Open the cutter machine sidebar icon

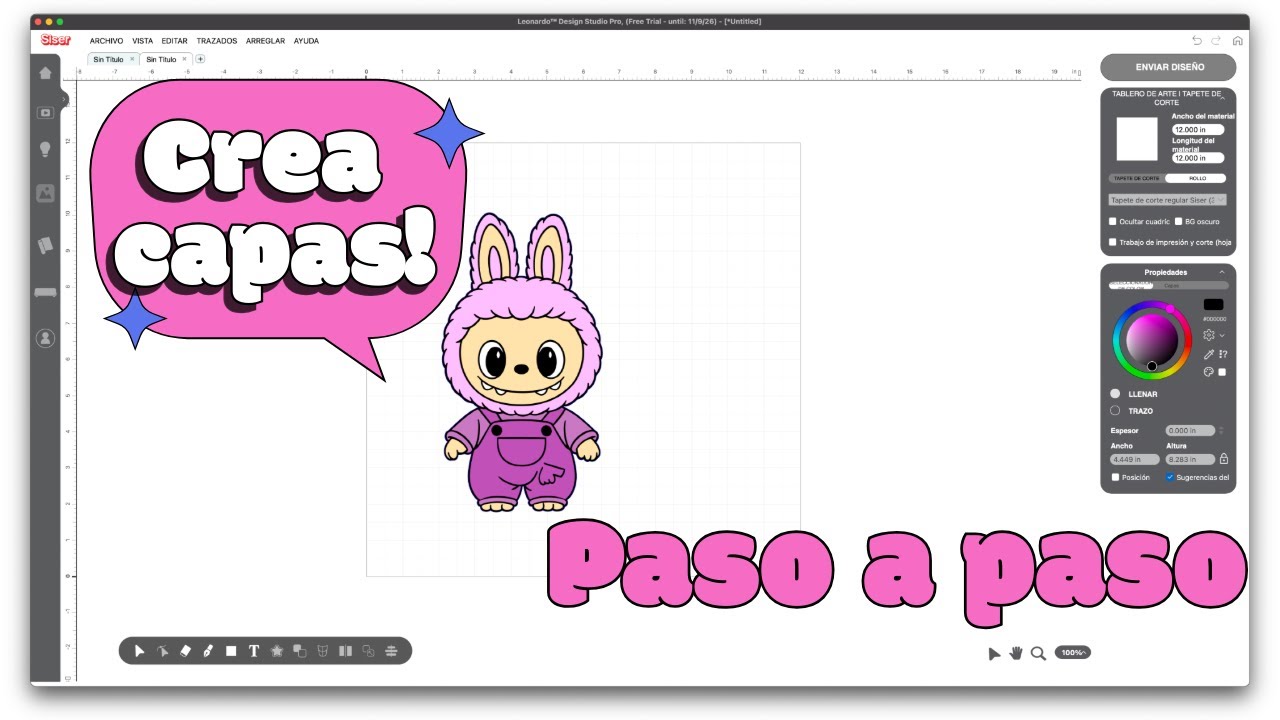pyautogui.click(x=45, y=293)
